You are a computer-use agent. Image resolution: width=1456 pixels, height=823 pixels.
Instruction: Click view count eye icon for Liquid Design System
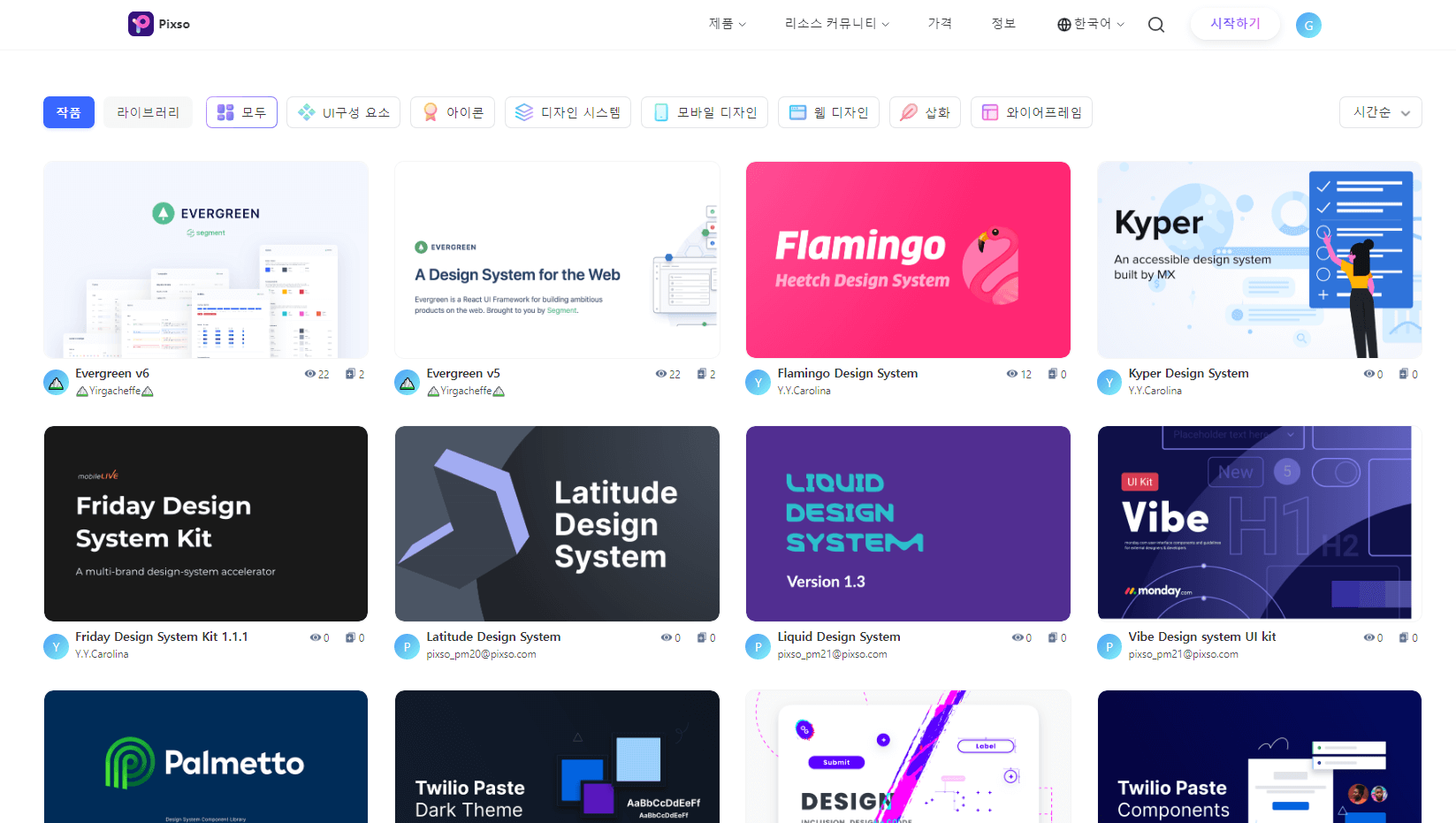(x=1018, y=637)
